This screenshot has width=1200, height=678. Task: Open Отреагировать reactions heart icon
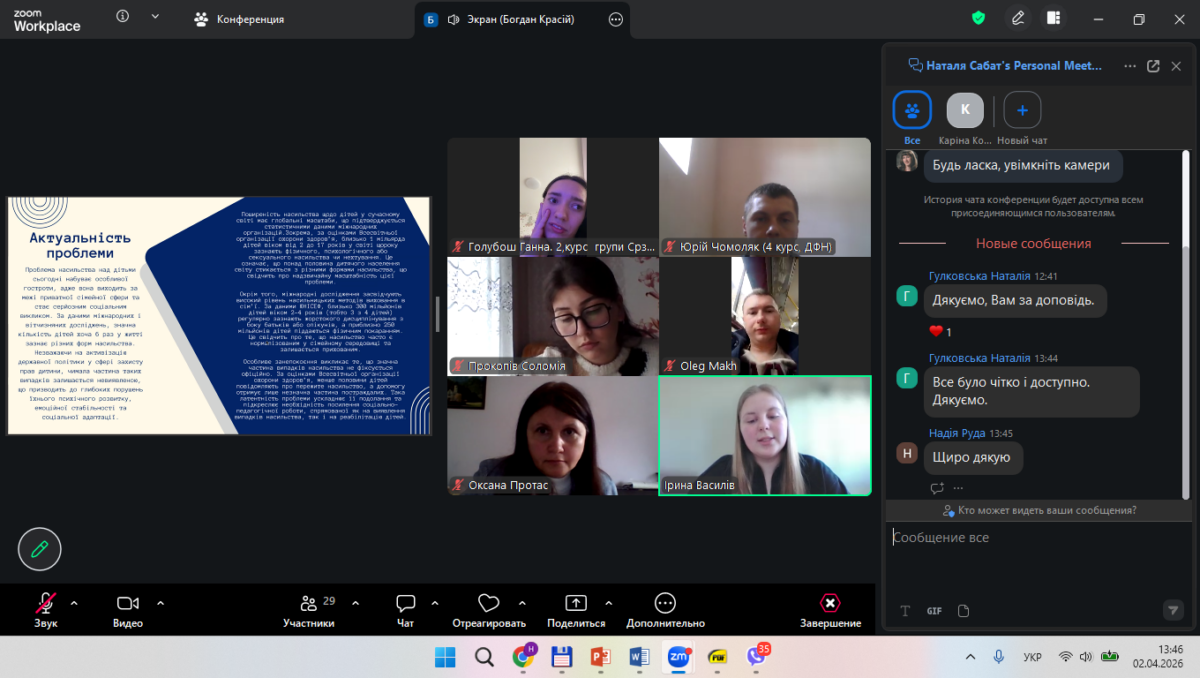pyautogui.click(x=488, y=603)
